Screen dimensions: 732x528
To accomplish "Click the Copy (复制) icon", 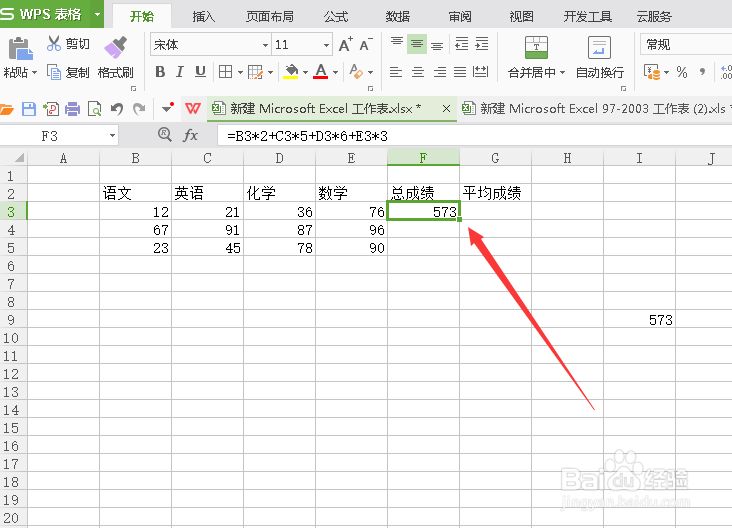I will tap(54, 72).
